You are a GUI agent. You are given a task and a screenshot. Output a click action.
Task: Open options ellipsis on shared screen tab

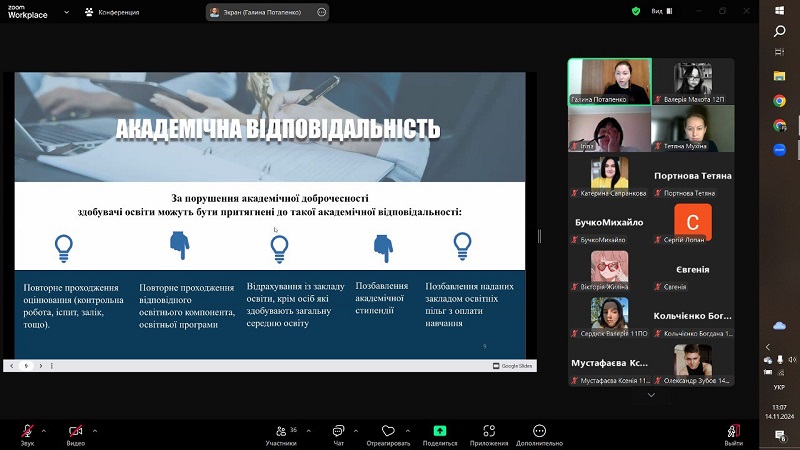coord(321,12)
